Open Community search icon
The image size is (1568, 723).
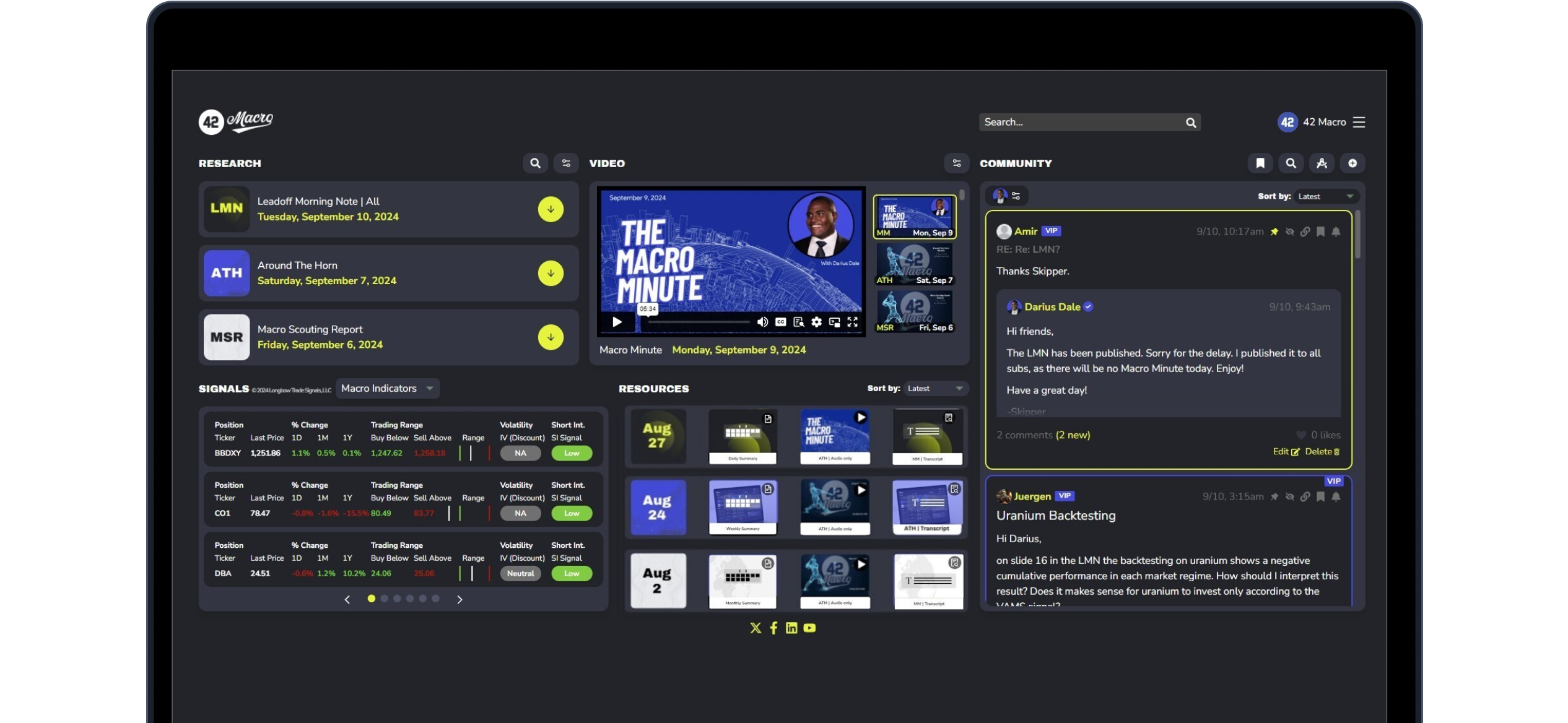pos(1291,163)
